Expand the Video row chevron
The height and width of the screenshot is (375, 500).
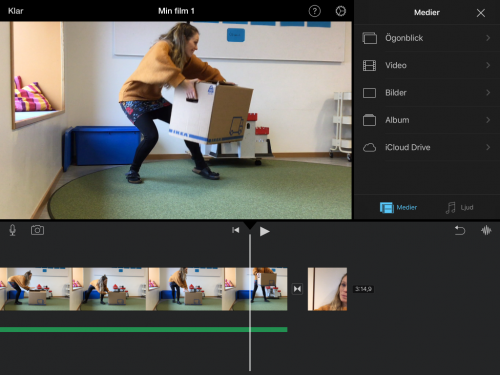point(488,65)
